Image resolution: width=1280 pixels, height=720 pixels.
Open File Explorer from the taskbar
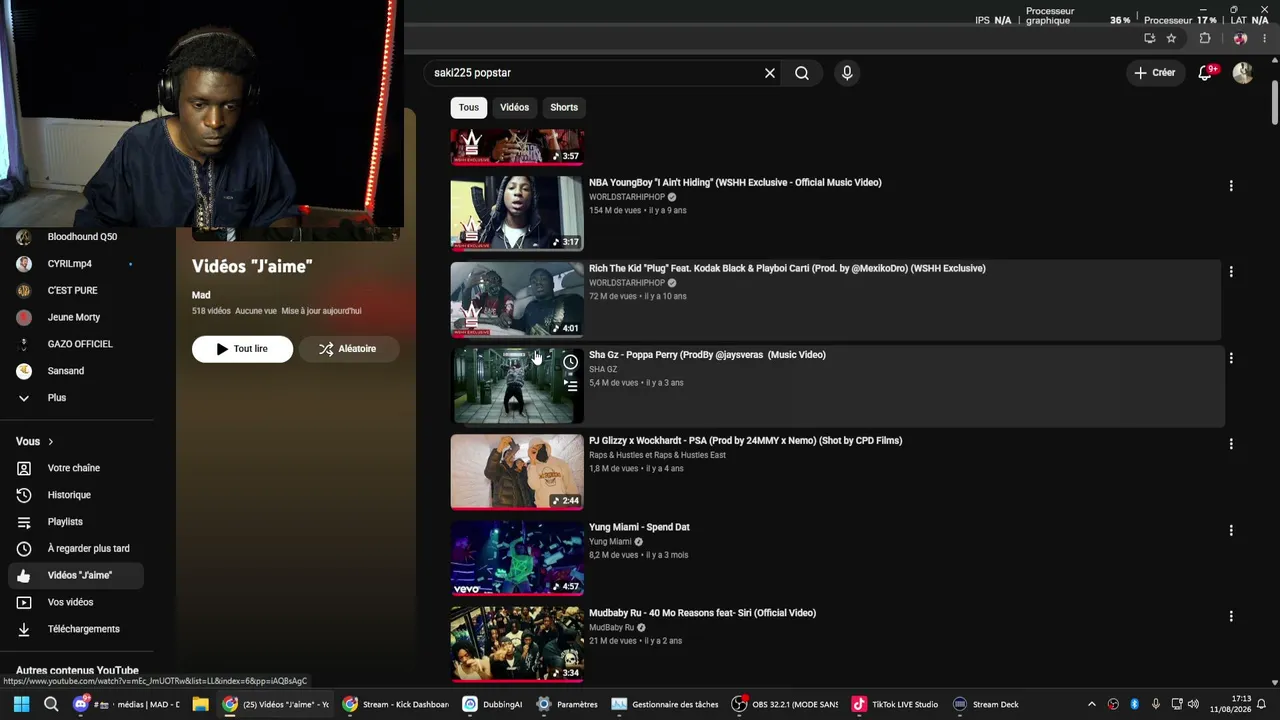(200, 704)
